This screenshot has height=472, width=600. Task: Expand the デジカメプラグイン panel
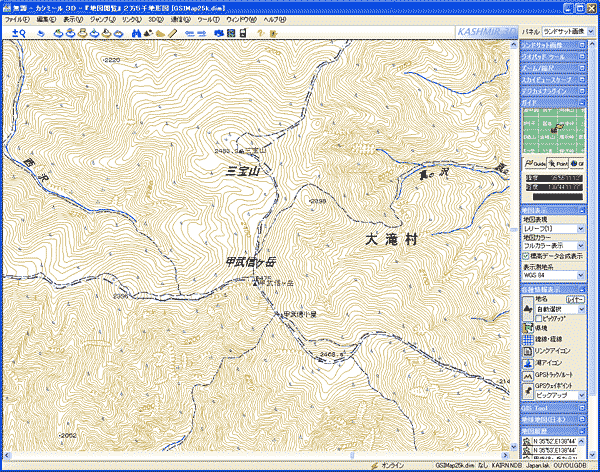click(582, 91)
